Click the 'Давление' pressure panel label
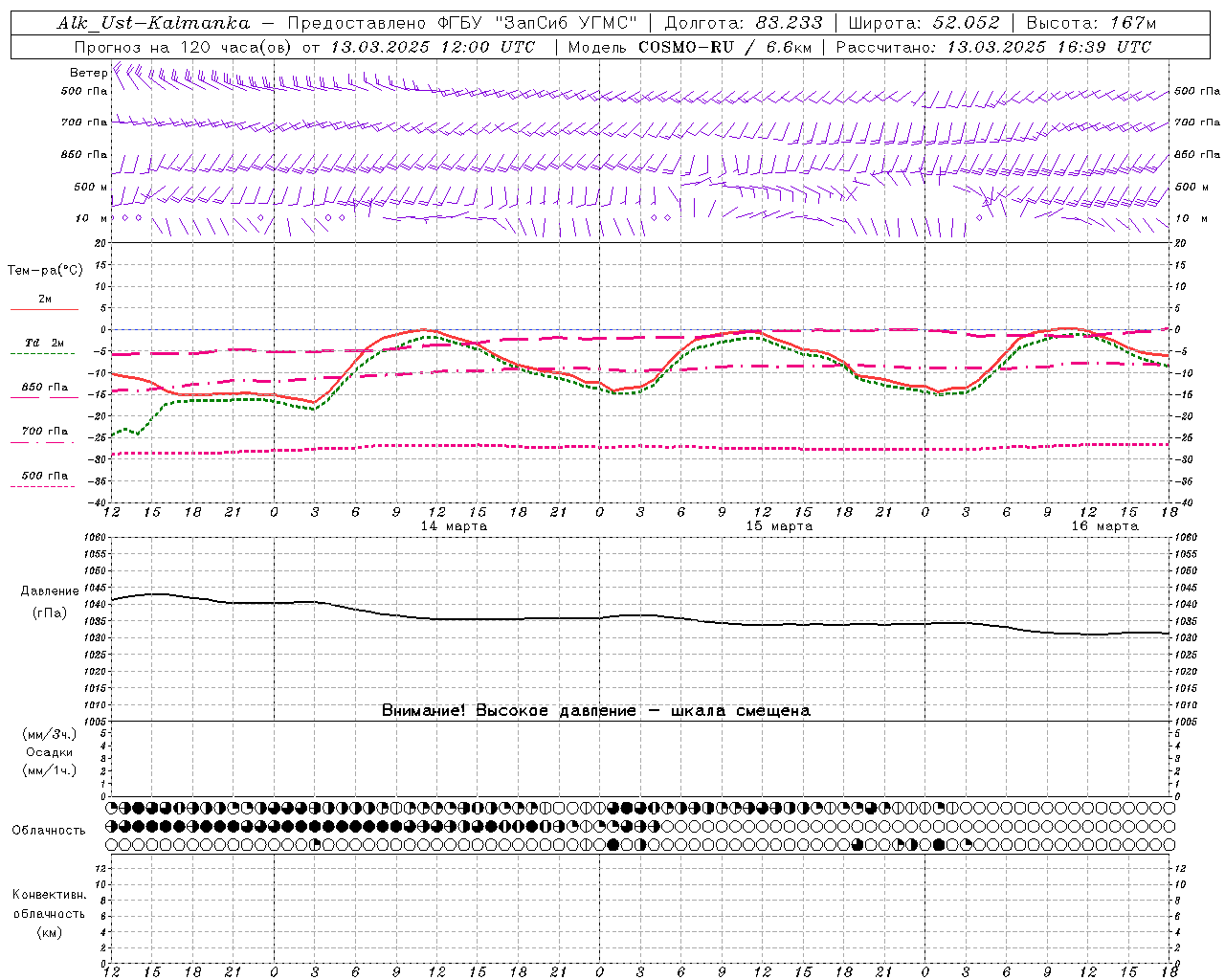This screenshot has width=1225, height=980. [49, 591]
